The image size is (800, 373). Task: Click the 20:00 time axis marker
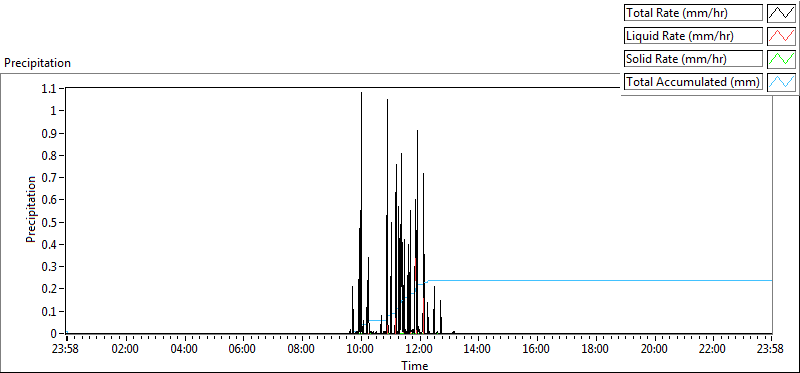(x=654, y=350)
